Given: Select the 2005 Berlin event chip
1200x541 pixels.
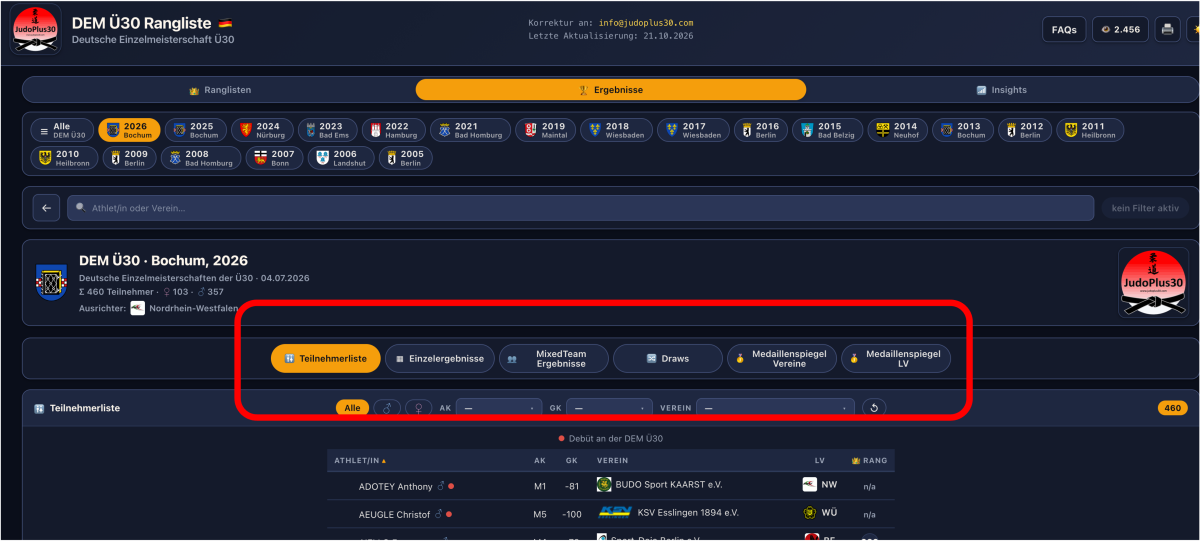Looking at the screenshot, I should click(x=405, y=158).
